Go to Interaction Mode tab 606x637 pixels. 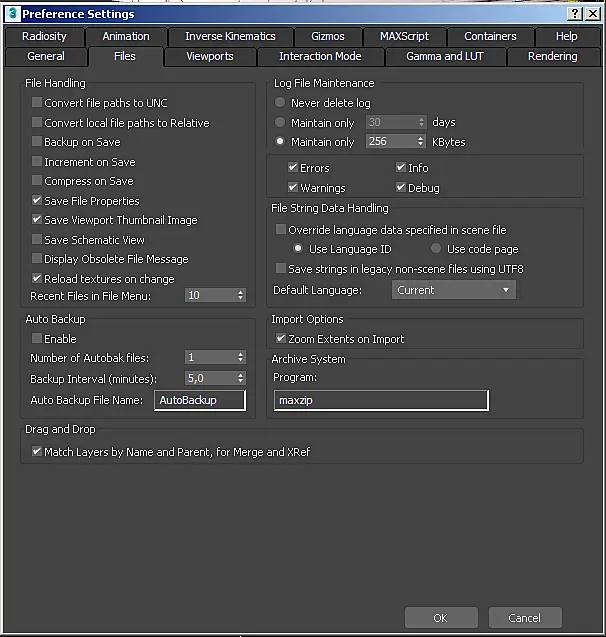(x=320, y=56)
